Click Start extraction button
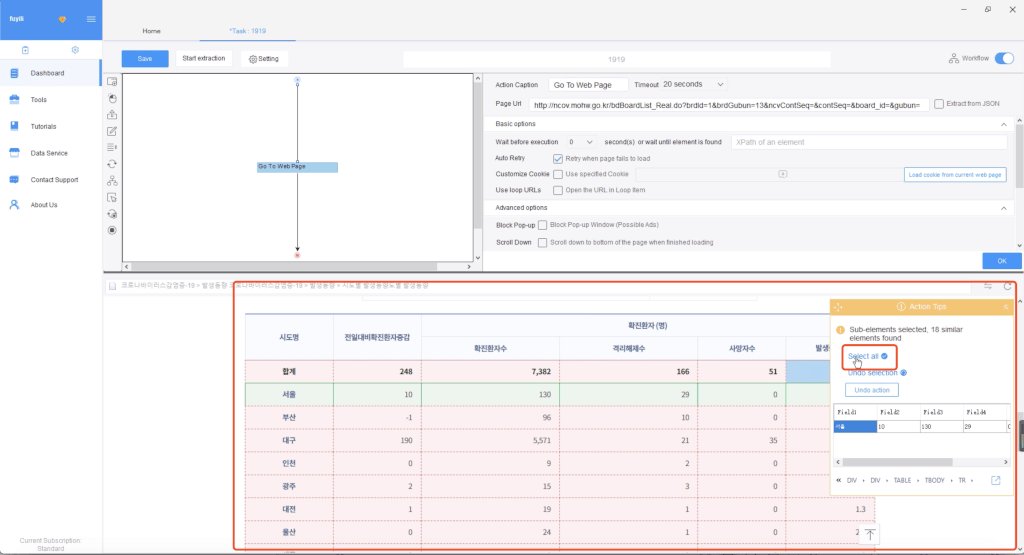The height and width of the screenshot is (555, 1024). pos(204,59)
